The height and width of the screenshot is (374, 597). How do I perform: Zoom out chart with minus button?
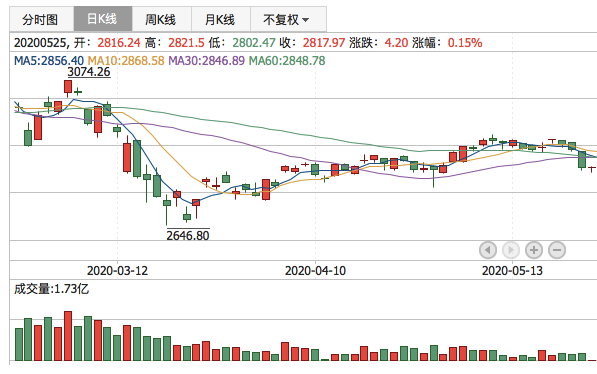[557, 250]
